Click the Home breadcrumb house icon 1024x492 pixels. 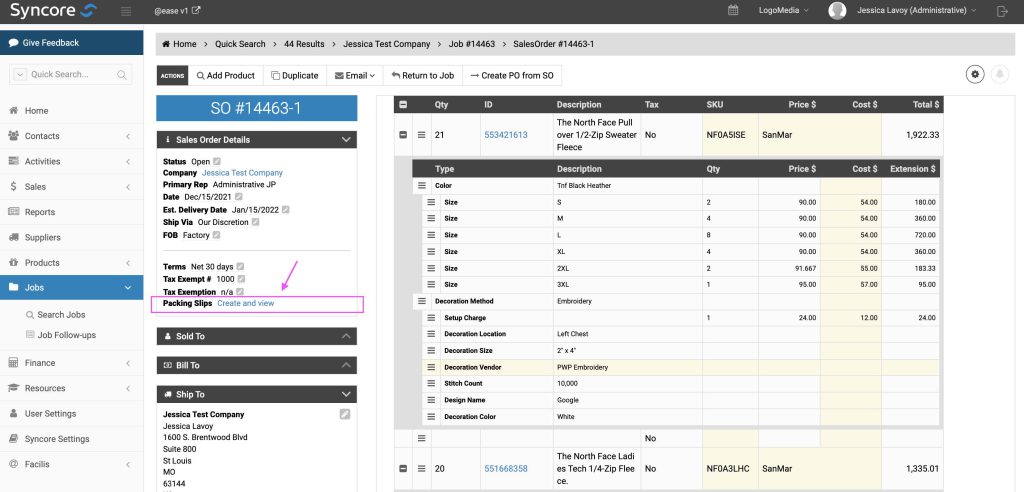tap(166, 44)
